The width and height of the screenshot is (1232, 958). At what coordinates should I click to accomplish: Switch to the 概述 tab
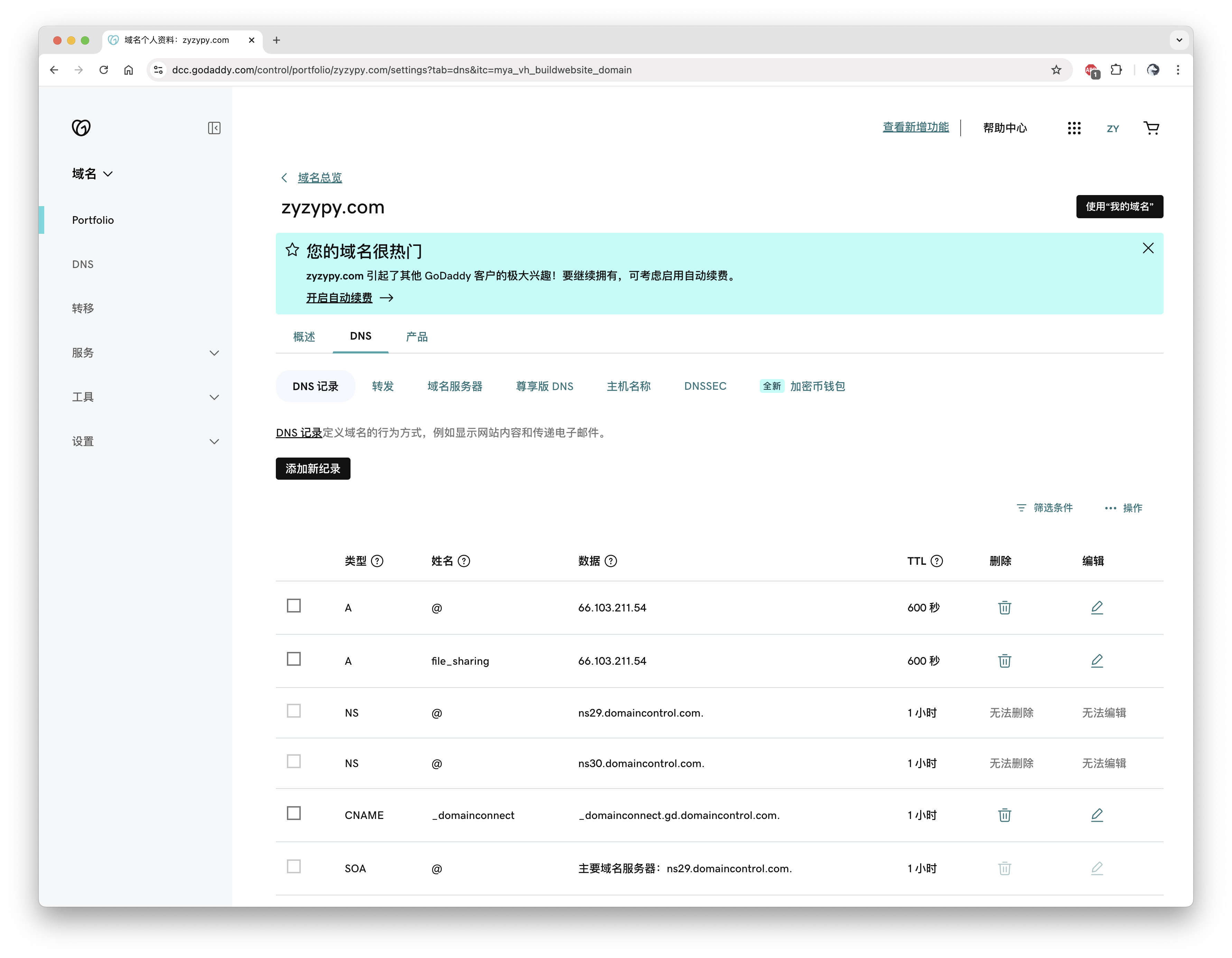[304, 337]
